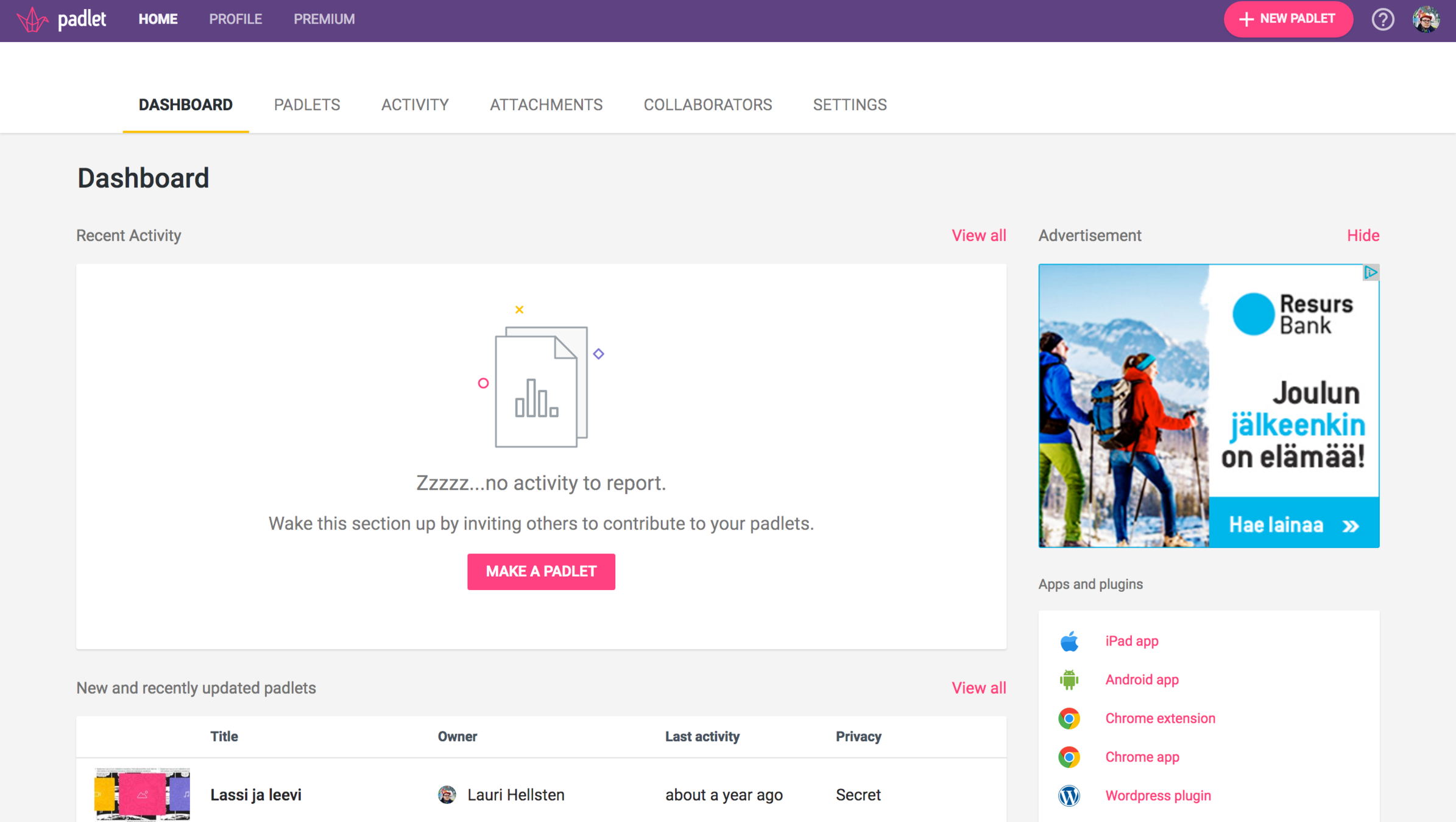Click the green Android robot icon
This screenshot has height=822, width=1456.
pyautogui.click(x=1069, y=680)
